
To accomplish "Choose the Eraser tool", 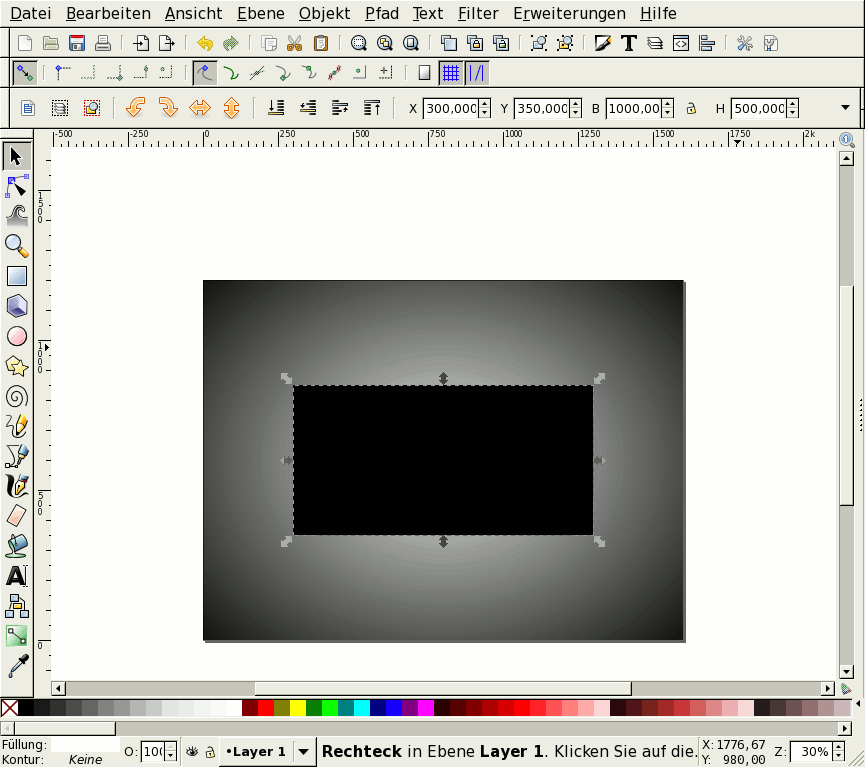I will point(17,516).
